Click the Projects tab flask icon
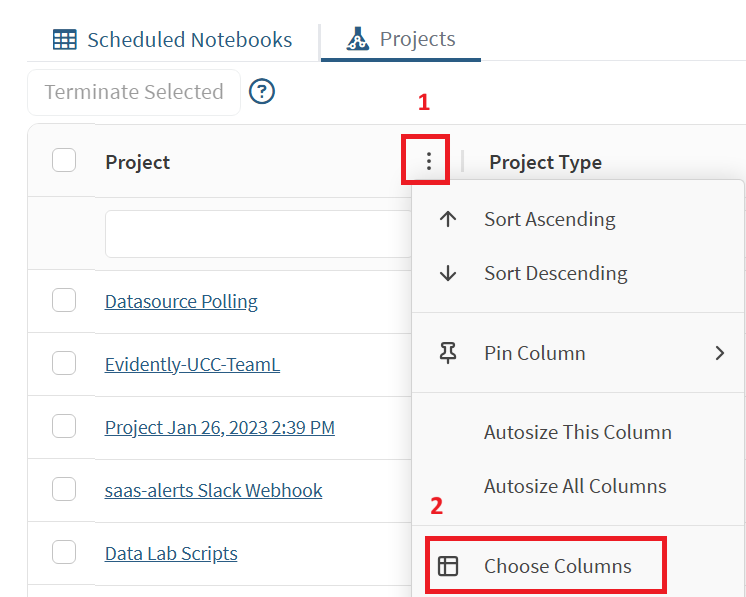Viewport: 746px width, 597px height. click(x=357, y=40)
